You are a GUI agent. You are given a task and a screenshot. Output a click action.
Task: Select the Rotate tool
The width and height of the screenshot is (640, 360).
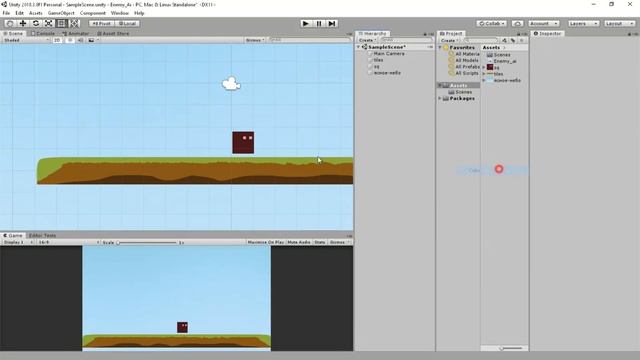pos(36,24)
